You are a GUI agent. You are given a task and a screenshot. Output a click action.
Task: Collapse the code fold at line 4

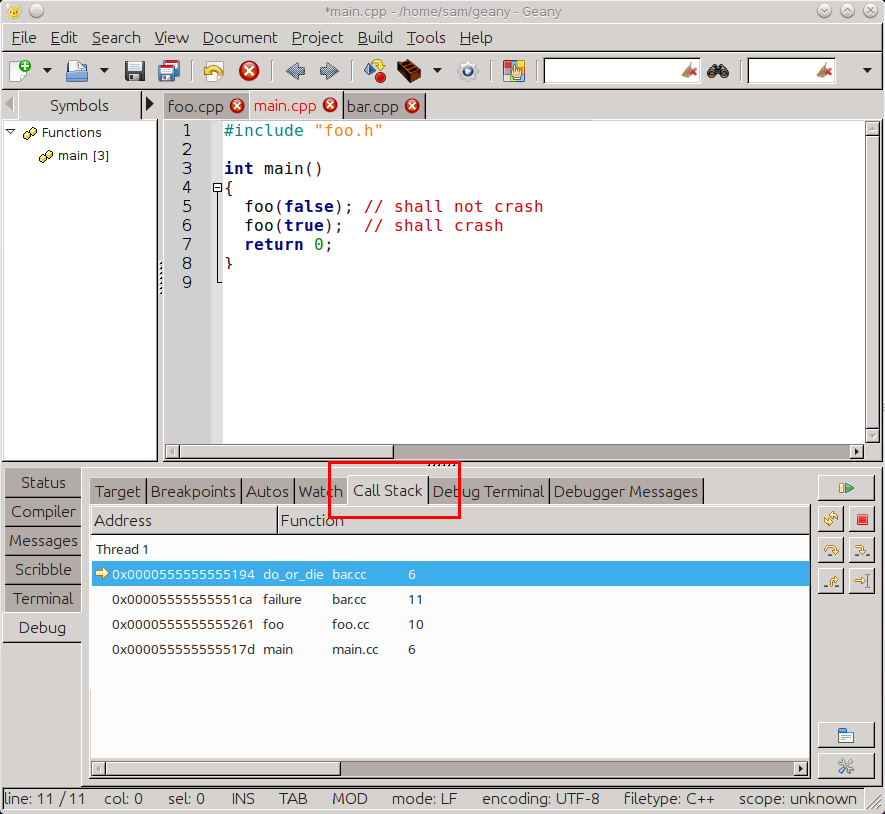pos(217,187)
